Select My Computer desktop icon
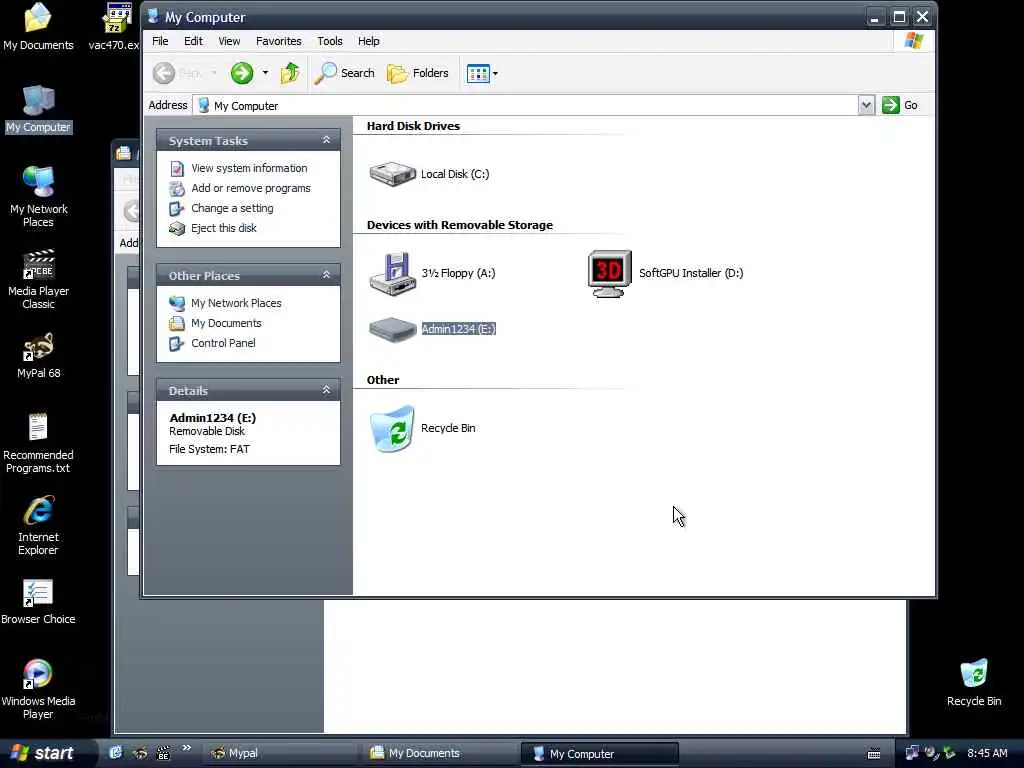This screenshot has width=1024, height=768. 39,109
